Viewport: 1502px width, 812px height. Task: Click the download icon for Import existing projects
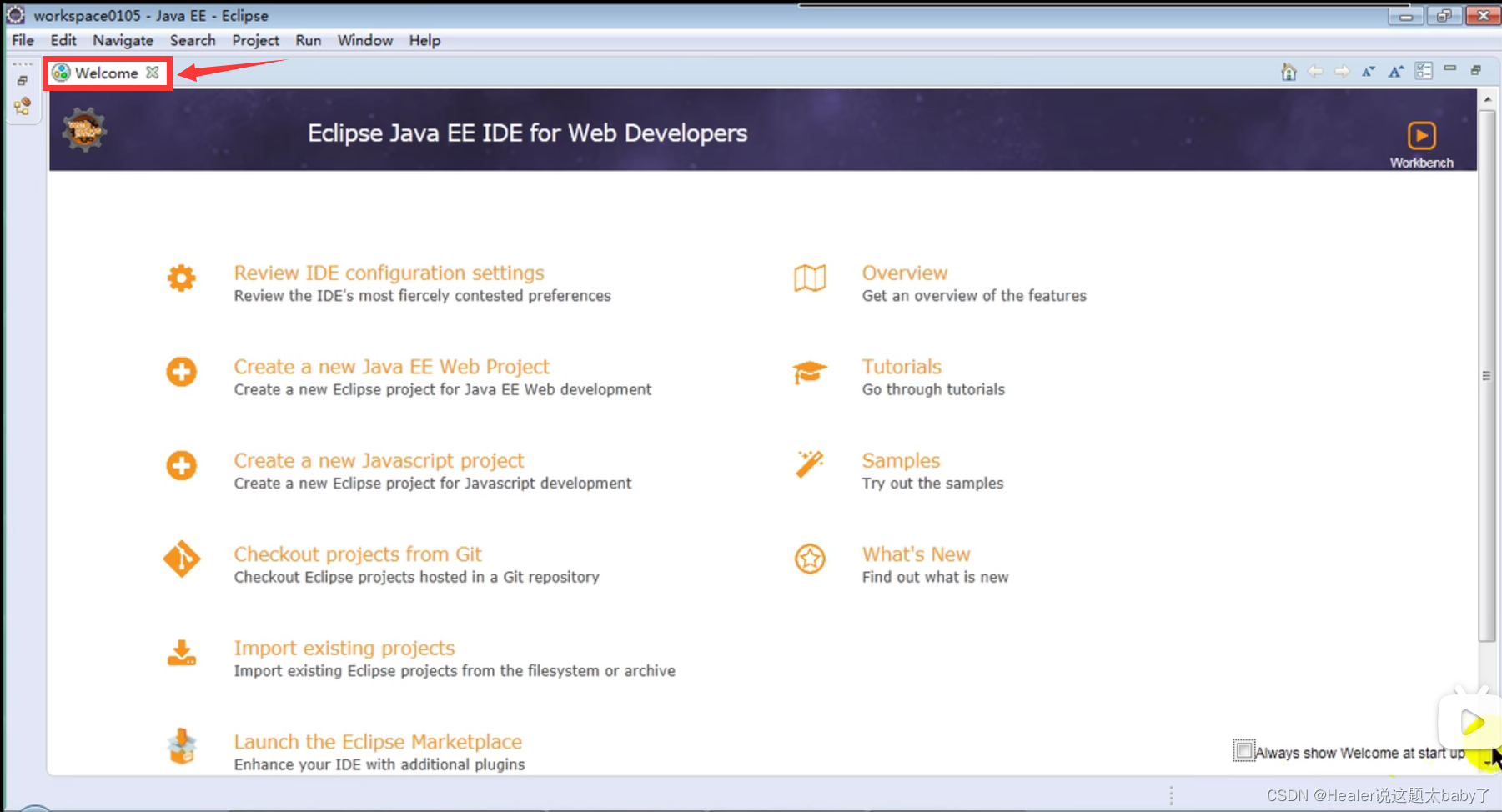pos(182,653)
